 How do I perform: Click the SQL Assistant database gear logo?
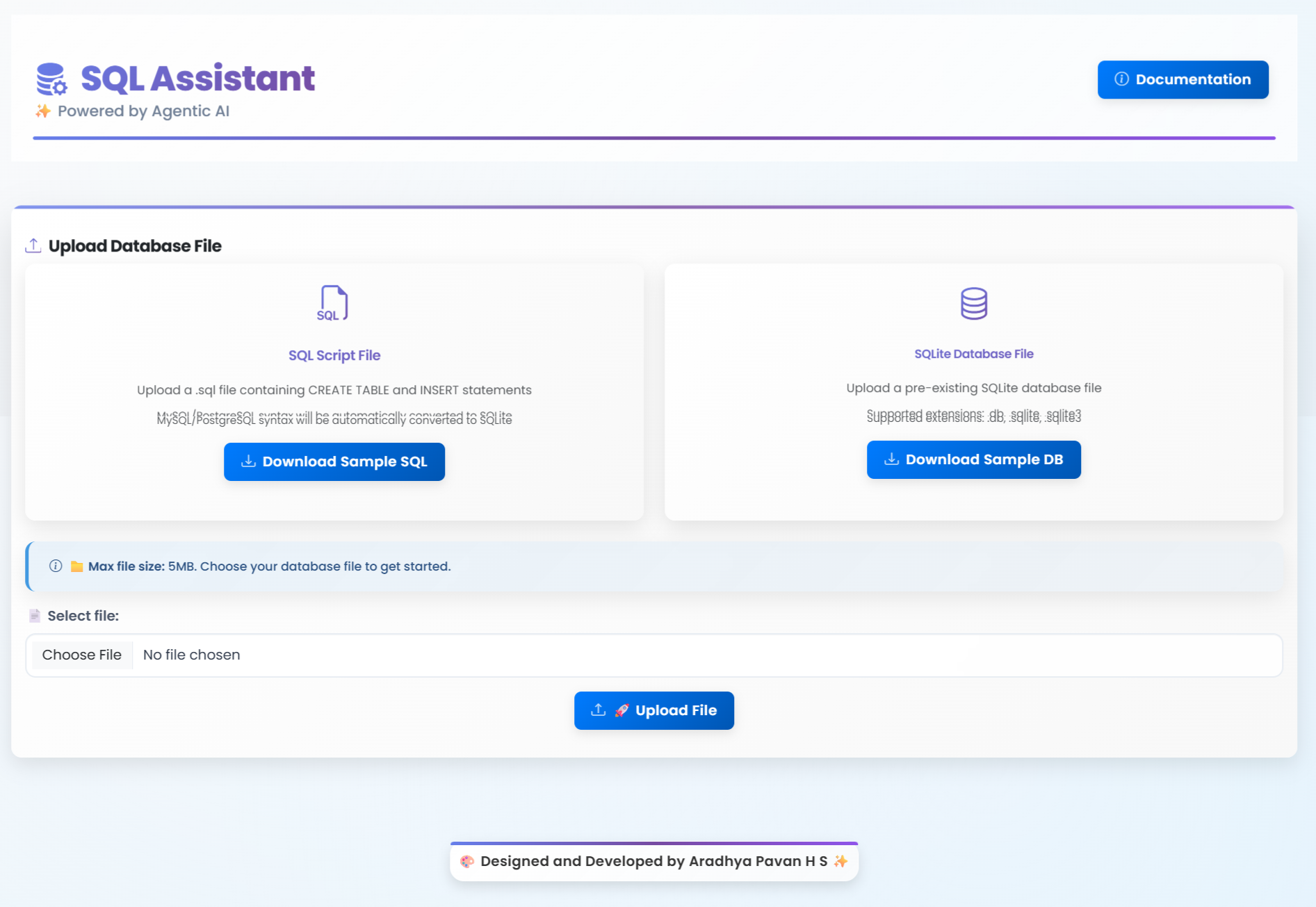click(51, 79)
